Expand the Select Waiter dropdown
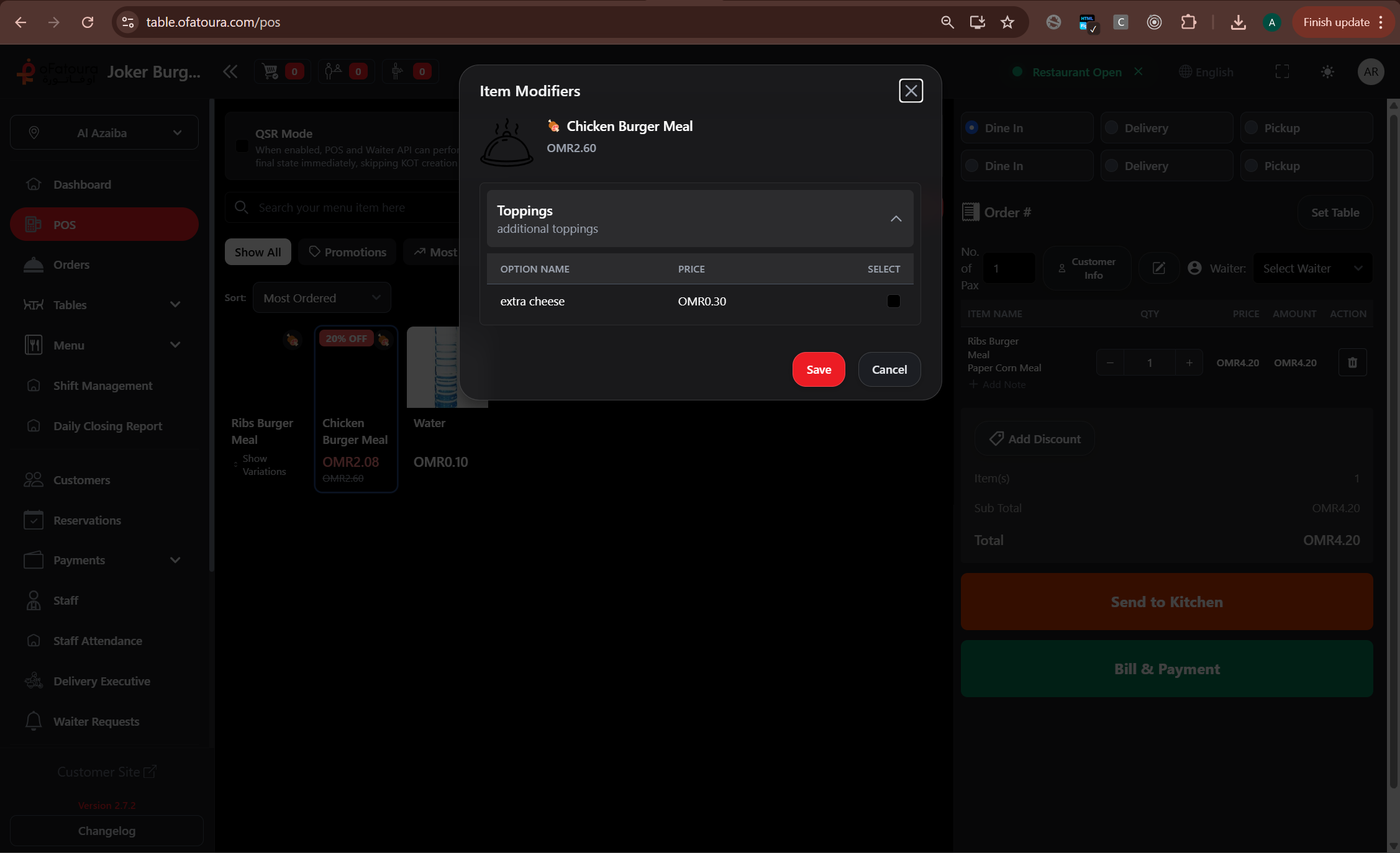The width and height of the screenshot is (1400, 853). [1312, 268]
